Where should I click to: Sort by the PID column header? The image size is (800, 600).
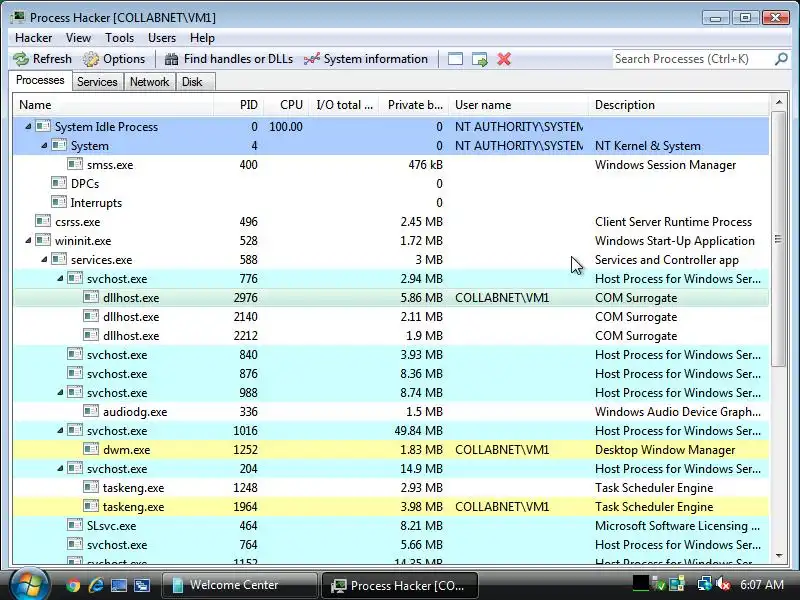pyautogui.click(x=238, y=105)
